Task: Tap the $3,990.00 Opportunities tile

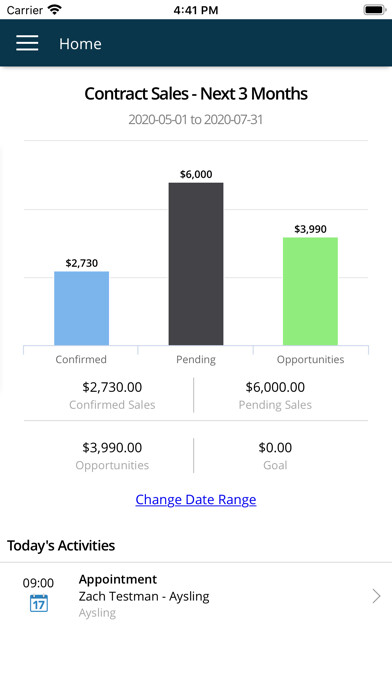Action: pos(112,456)
